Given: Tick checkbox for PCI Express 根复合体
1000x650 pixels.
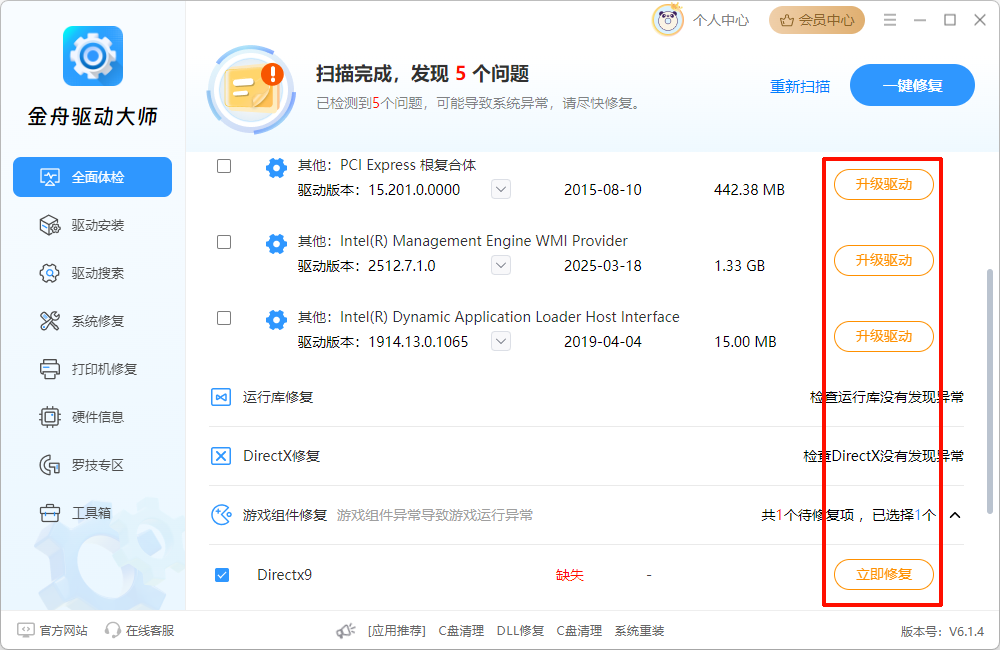Looking at the screenshot, I should (x=224, y=166).
